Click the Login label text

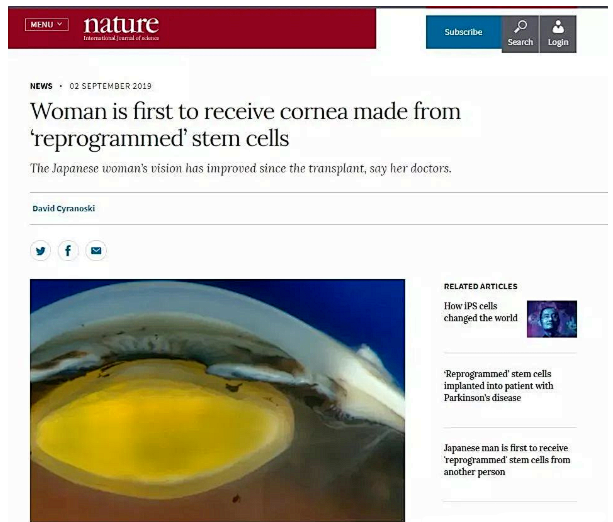click(558, 42)
